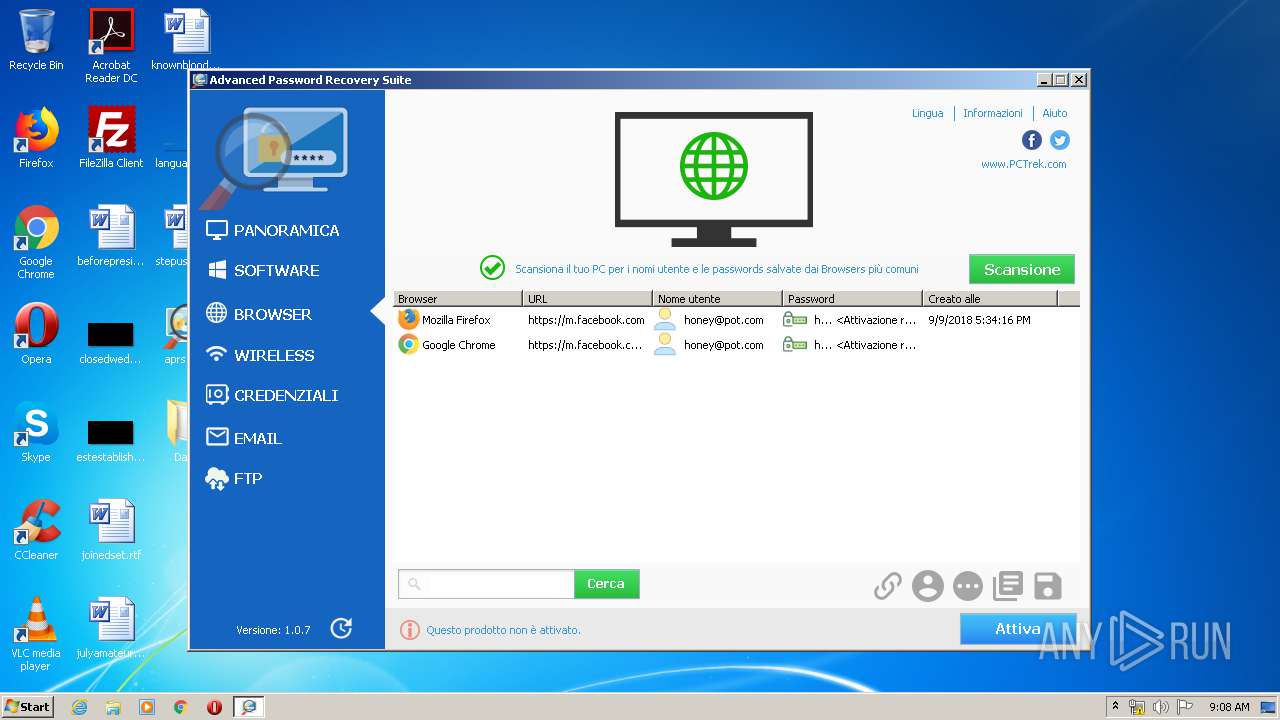The image size is (1280, 720).
Task: Sort by the Browser column header
Action: click(458, 298)
